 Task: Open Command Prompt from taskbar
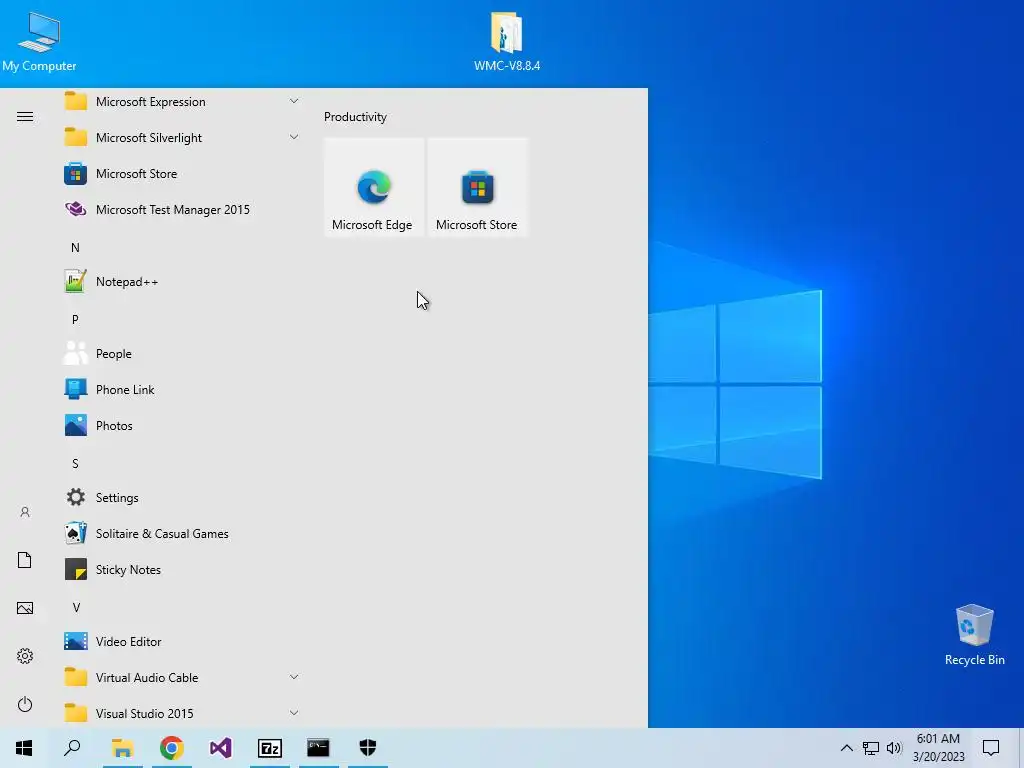[x=319, y=748]
